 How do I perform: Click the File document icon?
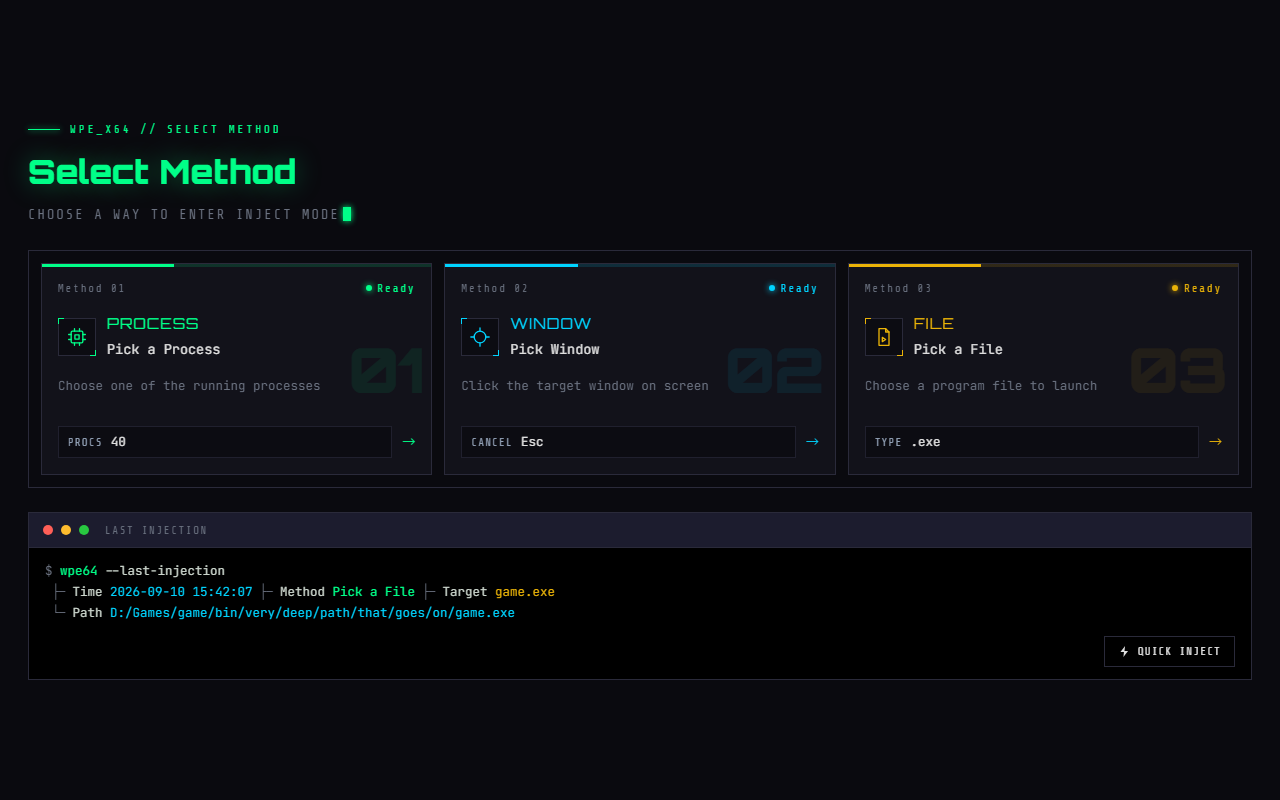click(884, 337)
